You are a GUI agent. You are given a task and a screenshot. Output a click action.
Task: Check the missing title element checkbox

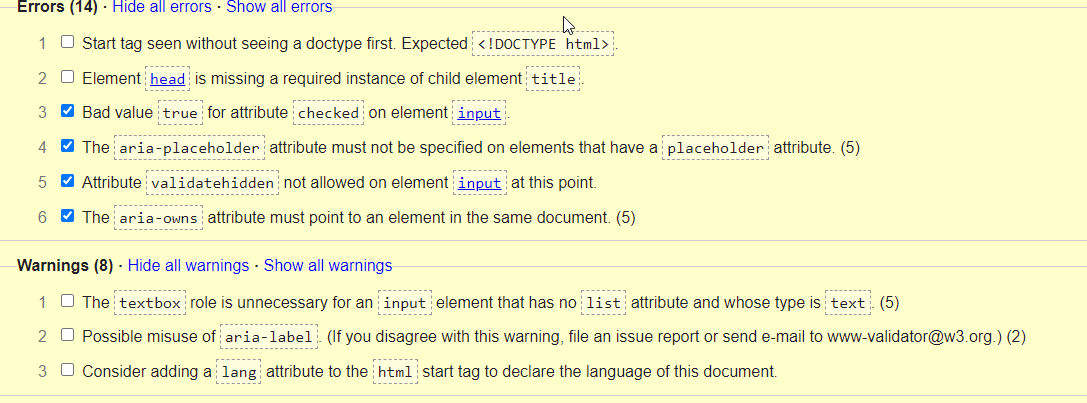(x=67, y=78)
